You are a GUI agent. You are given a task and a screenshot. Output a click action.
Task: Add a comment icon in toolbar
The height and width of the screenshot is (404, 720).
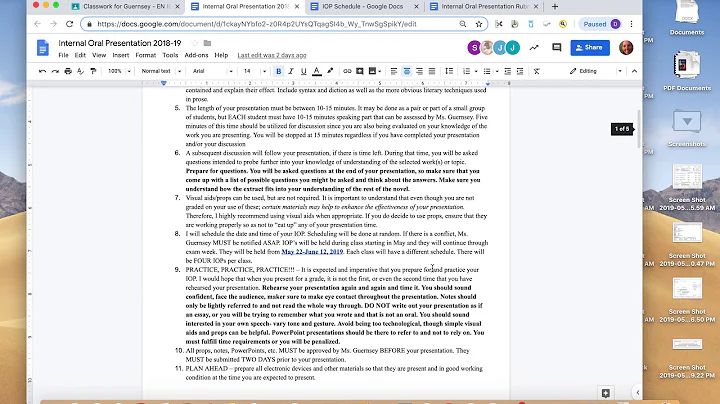(360, 71)
